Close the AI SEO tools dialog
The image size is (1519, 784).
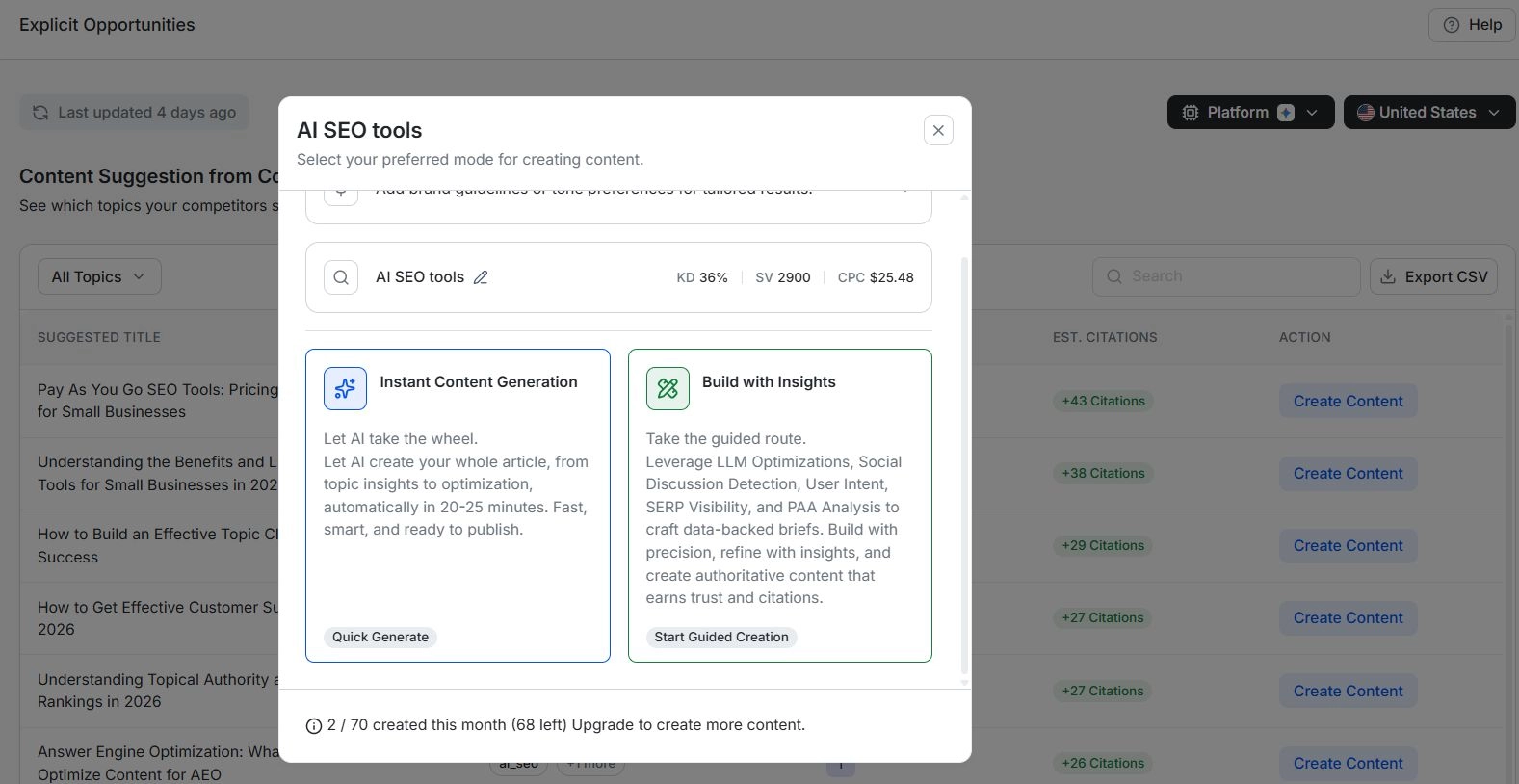coord(938,130)
